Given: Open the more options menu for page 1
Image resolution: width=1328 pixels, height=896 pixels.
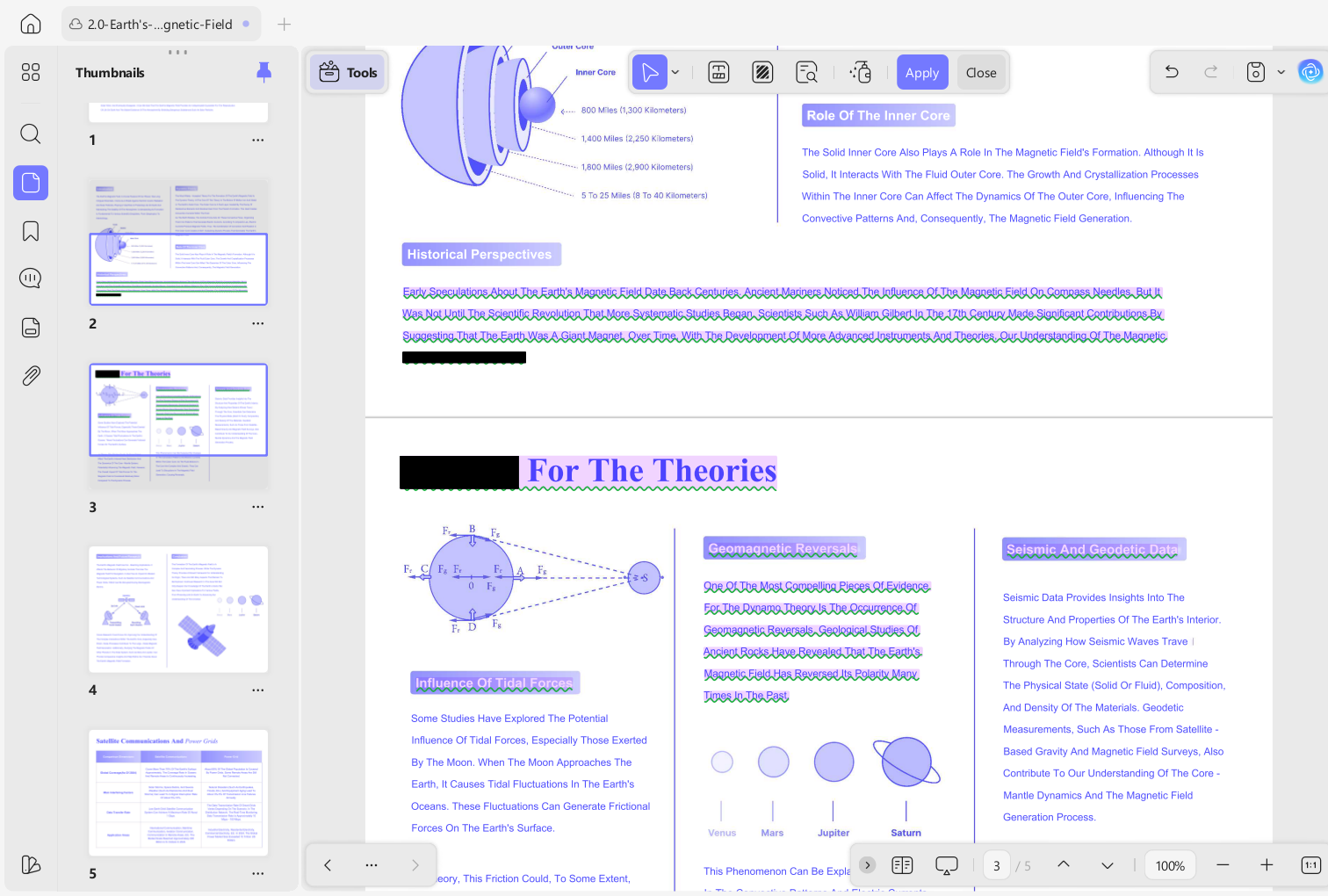Looking at the screenshot, I should click(x=257, y=140).
